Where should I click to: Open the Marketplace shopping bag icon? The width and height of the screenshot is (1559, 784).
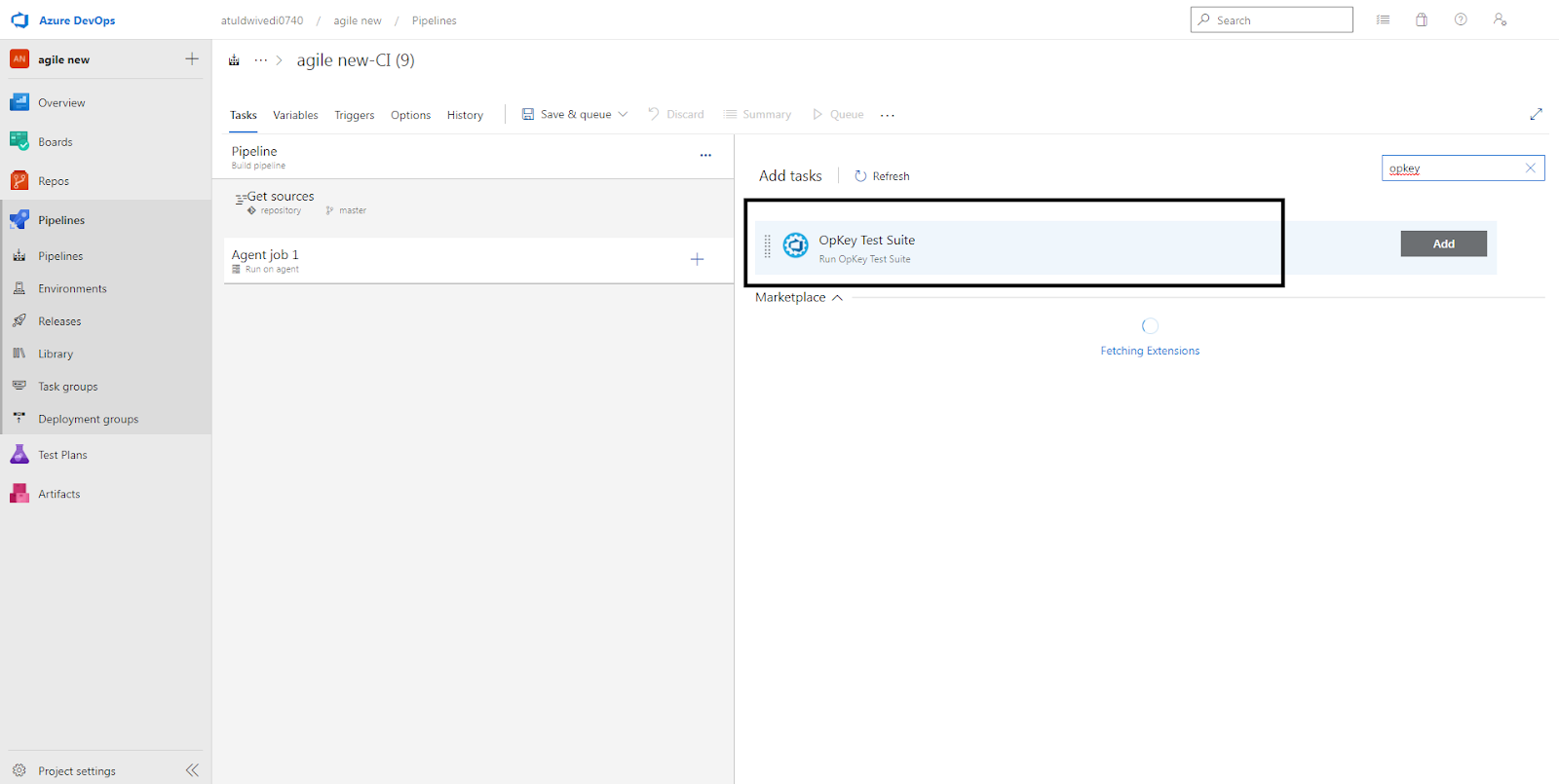click(x=1422, y=19)
